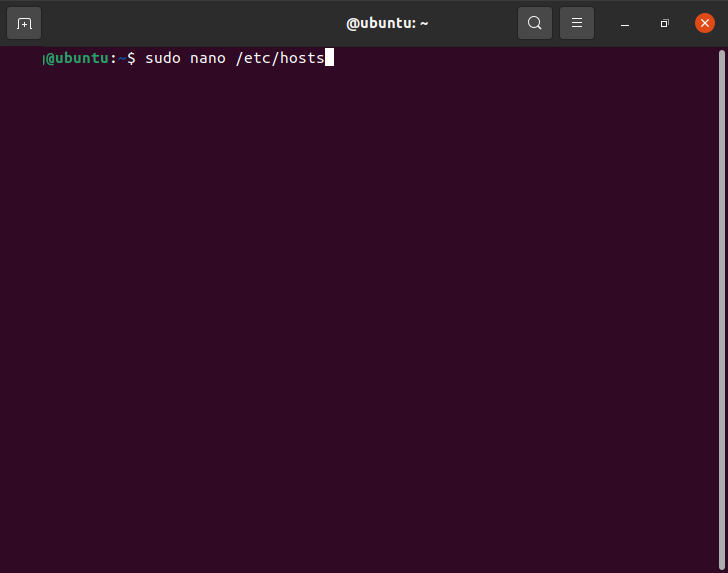728x573 pixels.
Task: Click the "/etc/hosts" path text
Action: (280, 58)
